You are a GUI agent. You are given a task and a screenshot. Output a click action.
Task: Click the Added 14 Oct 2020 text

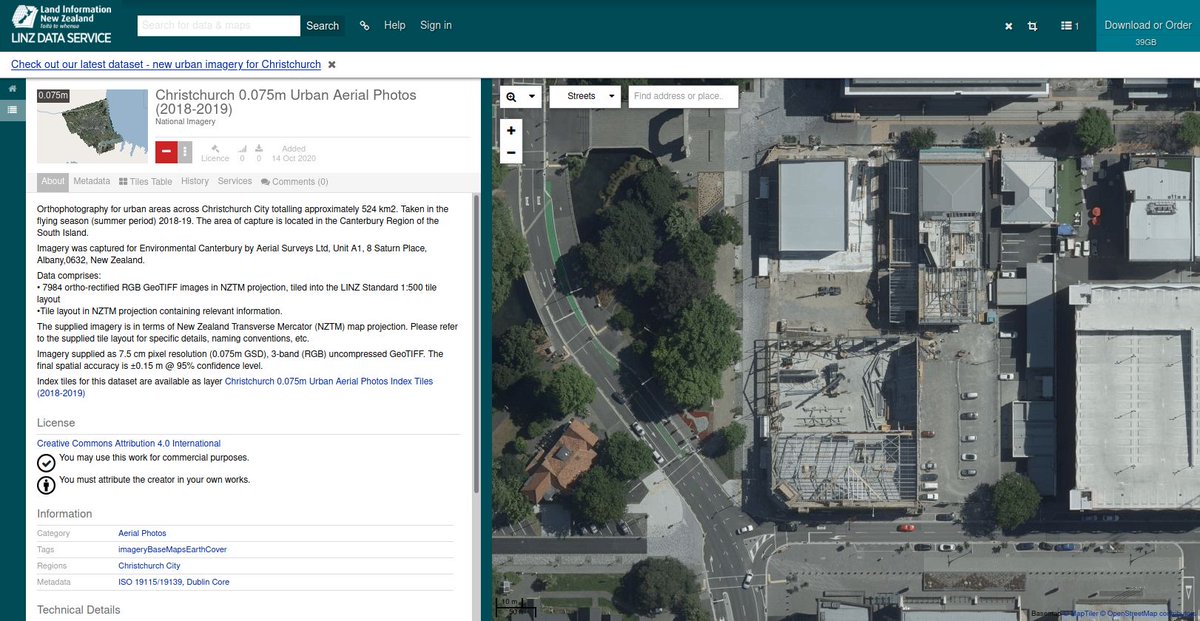(293, 154)
